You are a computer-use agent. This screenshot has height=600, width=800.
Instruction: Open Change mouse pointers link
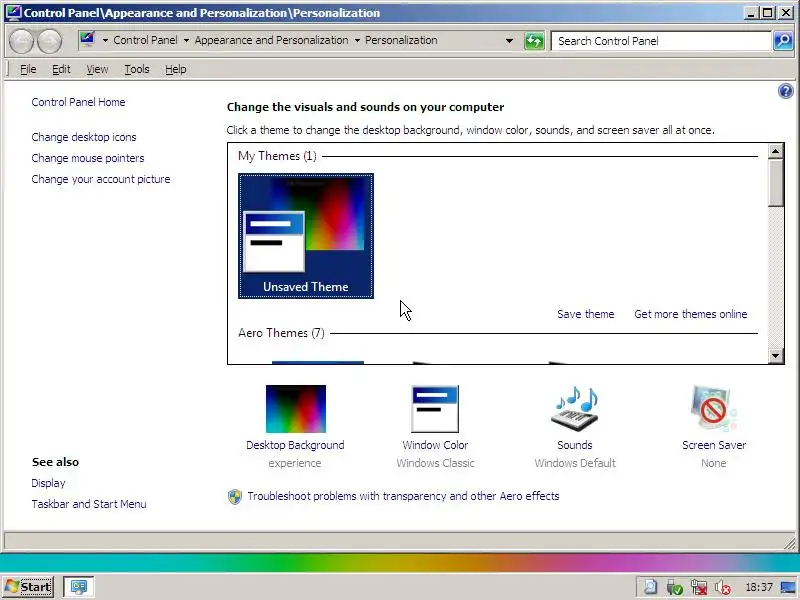pos(88,158)
